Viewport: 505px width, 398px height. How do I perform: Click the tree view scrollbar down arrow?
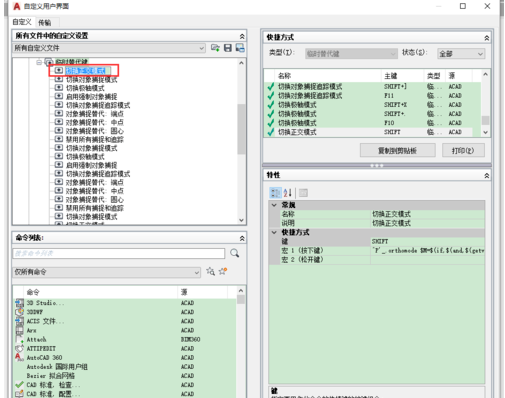(241, 220)
